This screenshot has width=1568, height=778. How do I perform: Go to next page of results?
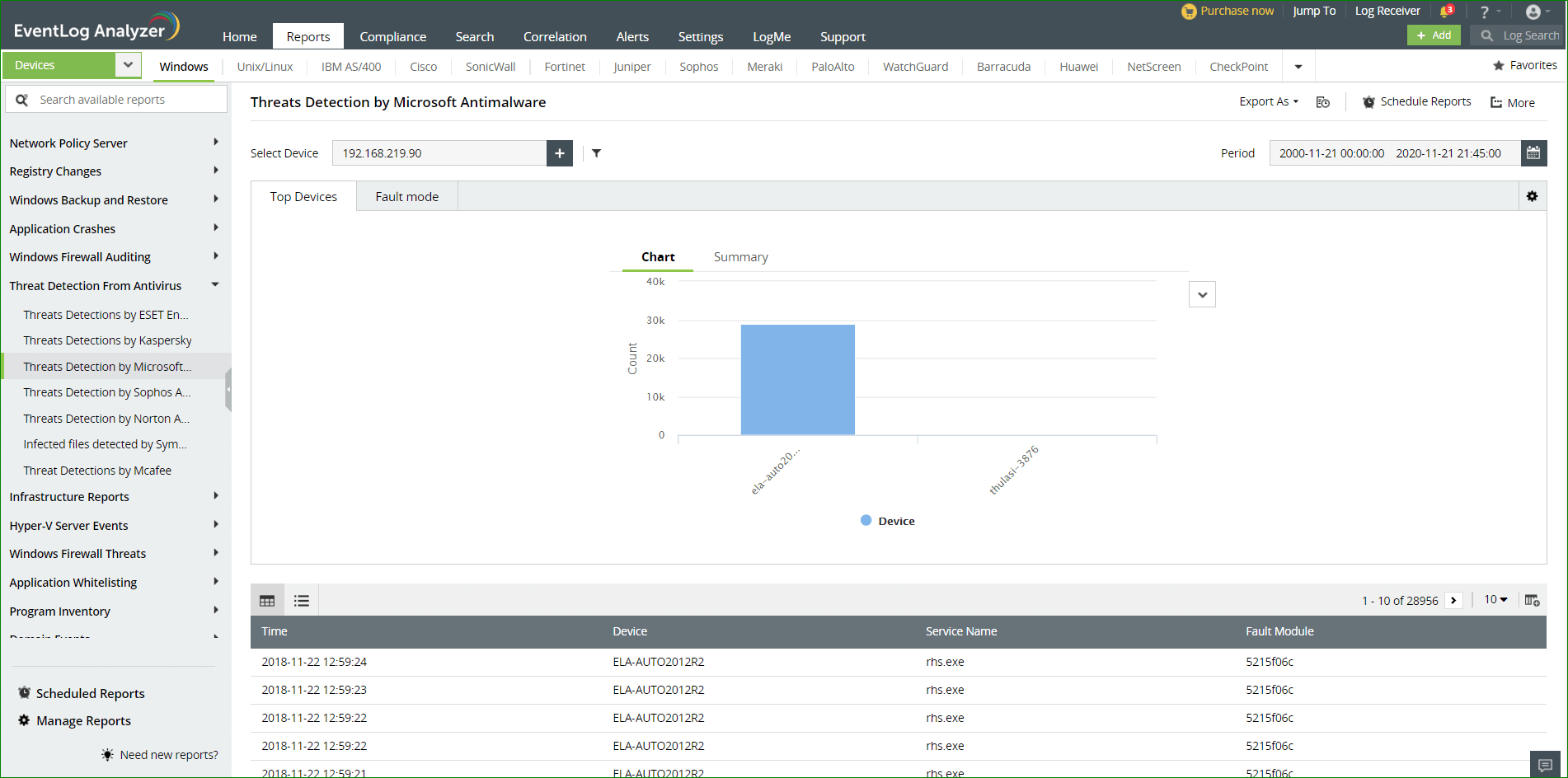click(x=1453, y=601)
